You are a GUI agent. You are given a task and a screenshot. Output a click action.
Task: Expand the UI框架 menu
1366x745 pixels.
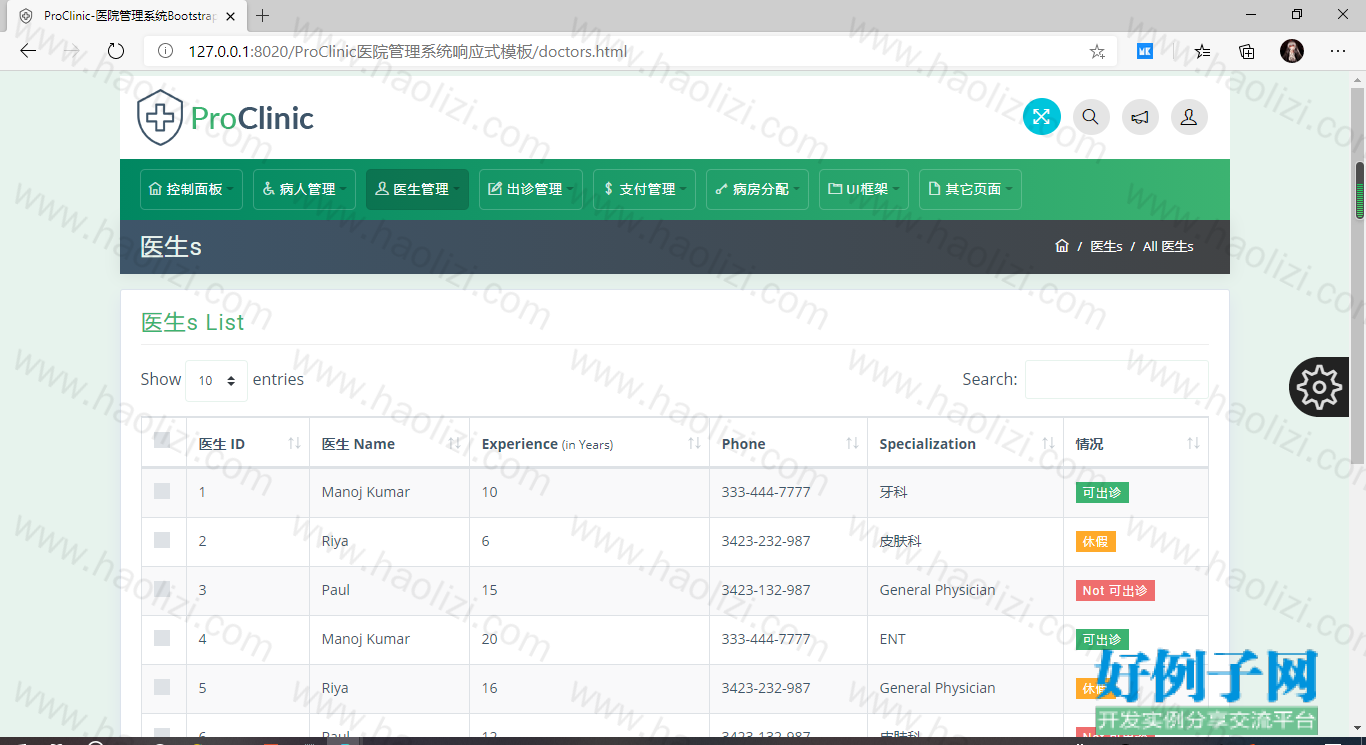(x=864, y=189)
